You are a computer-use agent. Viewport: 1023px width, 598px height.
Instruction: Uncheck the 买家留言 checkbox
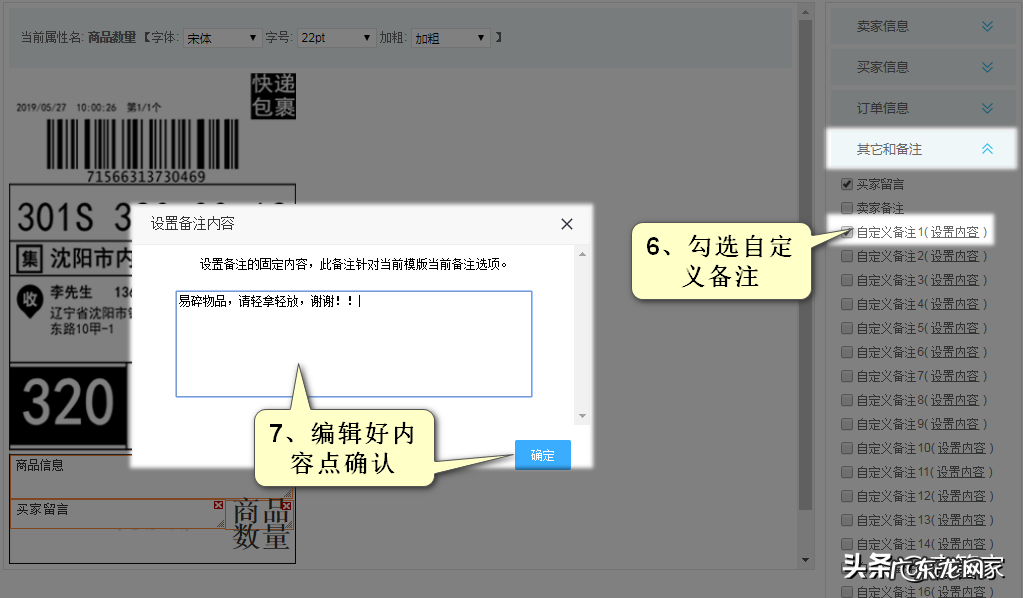point(846,184)
